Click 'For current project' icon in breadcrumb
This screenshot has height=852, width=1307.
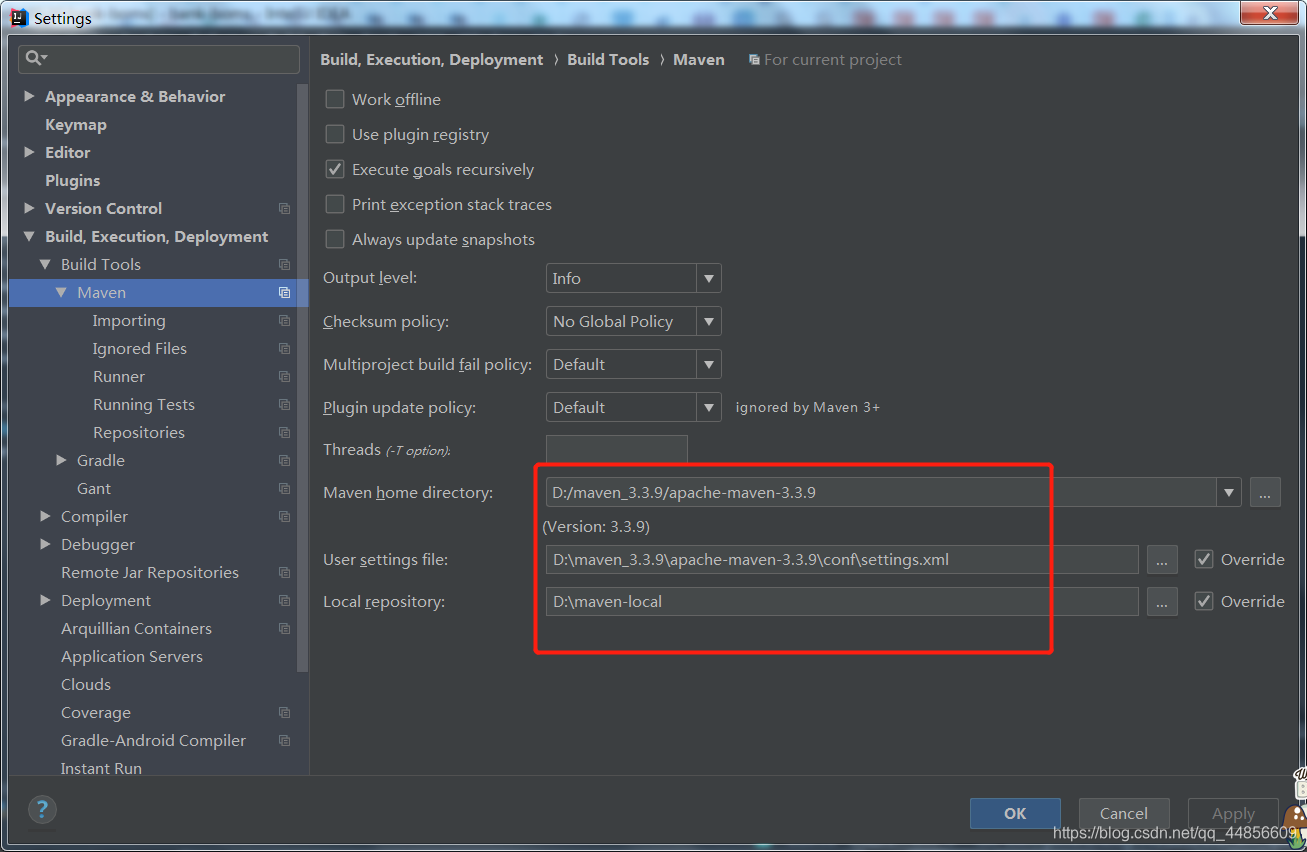pos(754,60)
